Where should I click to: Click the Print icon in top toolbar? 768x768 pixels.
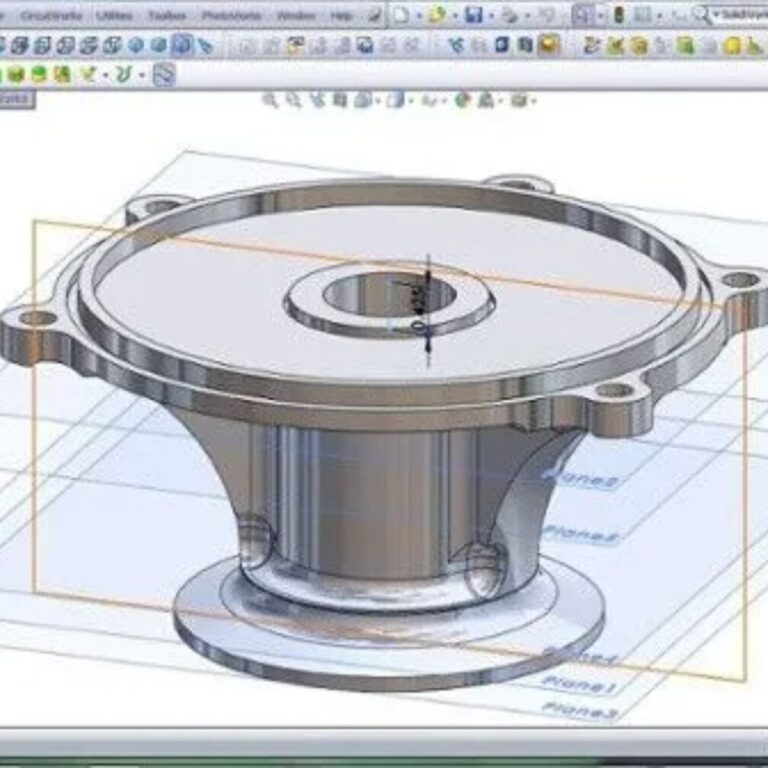pyautogui.click(x=510, y=15)
